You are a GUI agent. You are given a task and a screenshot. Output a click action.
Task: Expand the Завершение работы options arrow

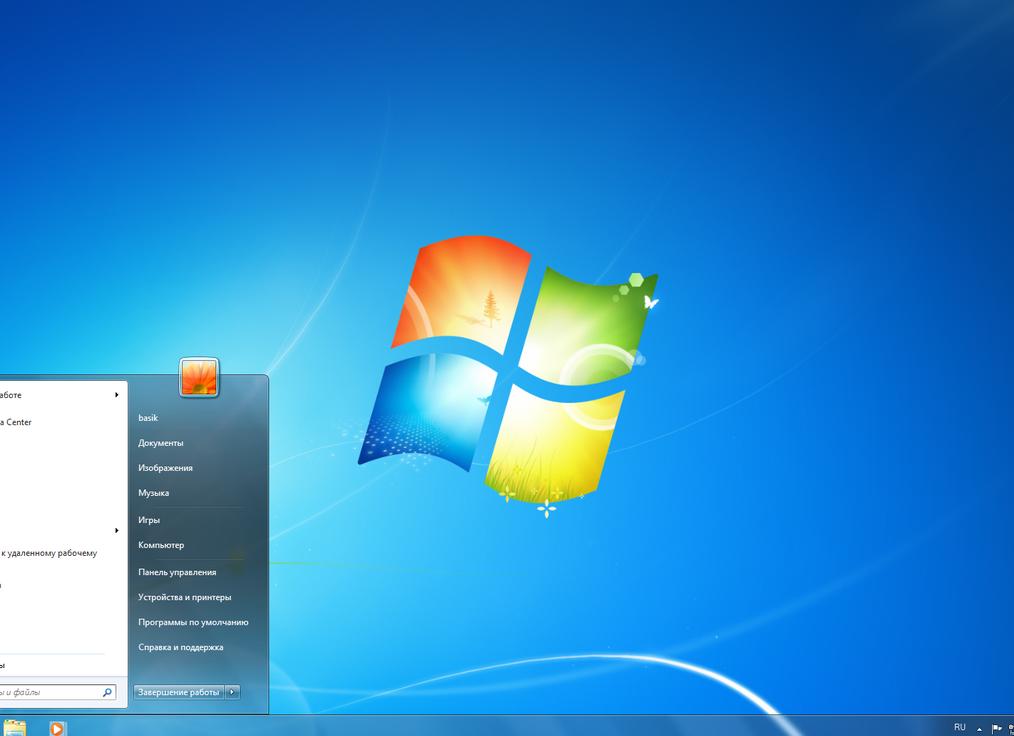click(x=233, y=691)
